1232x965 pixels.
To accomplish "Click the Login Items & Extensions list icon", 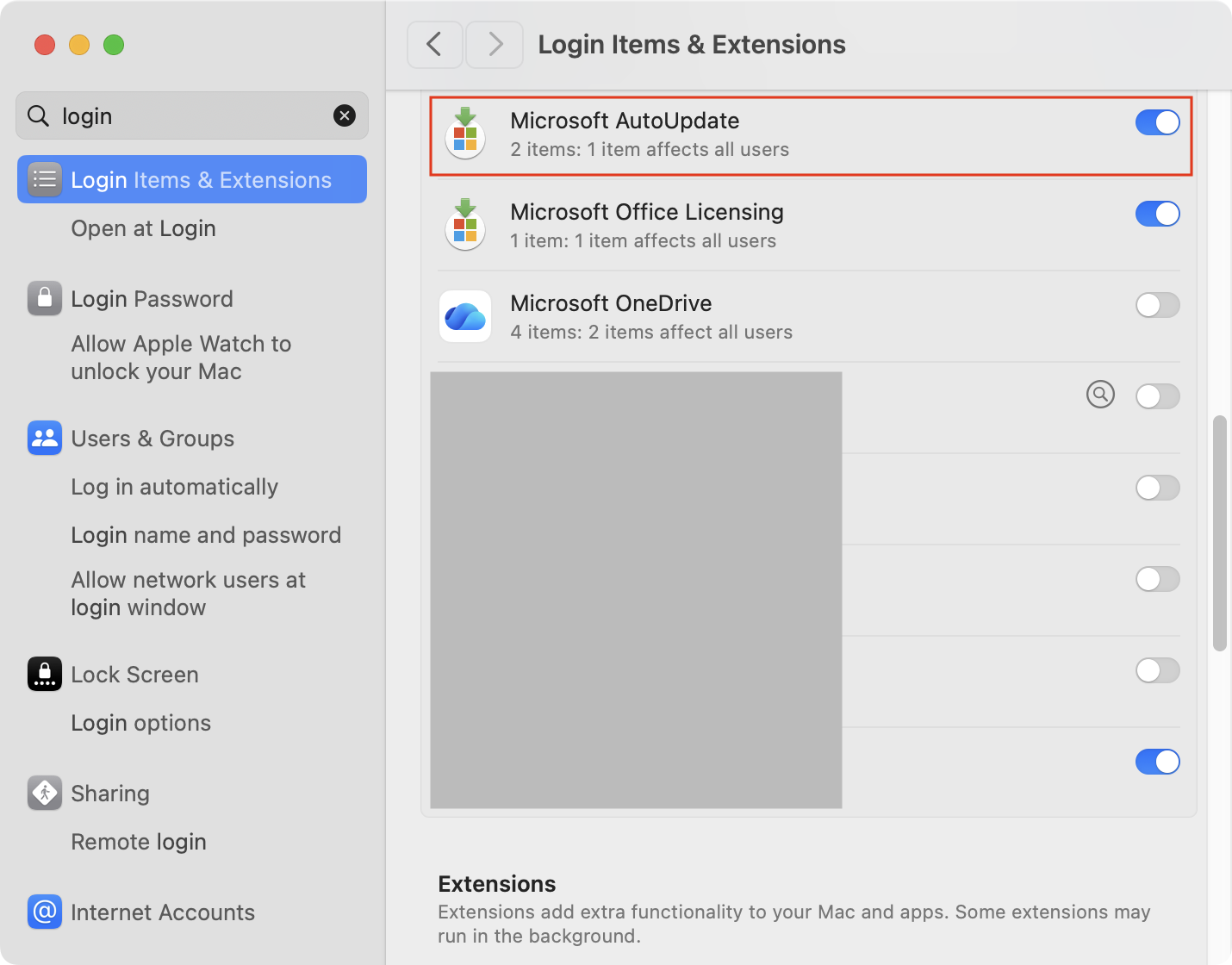I will point(45,179).
